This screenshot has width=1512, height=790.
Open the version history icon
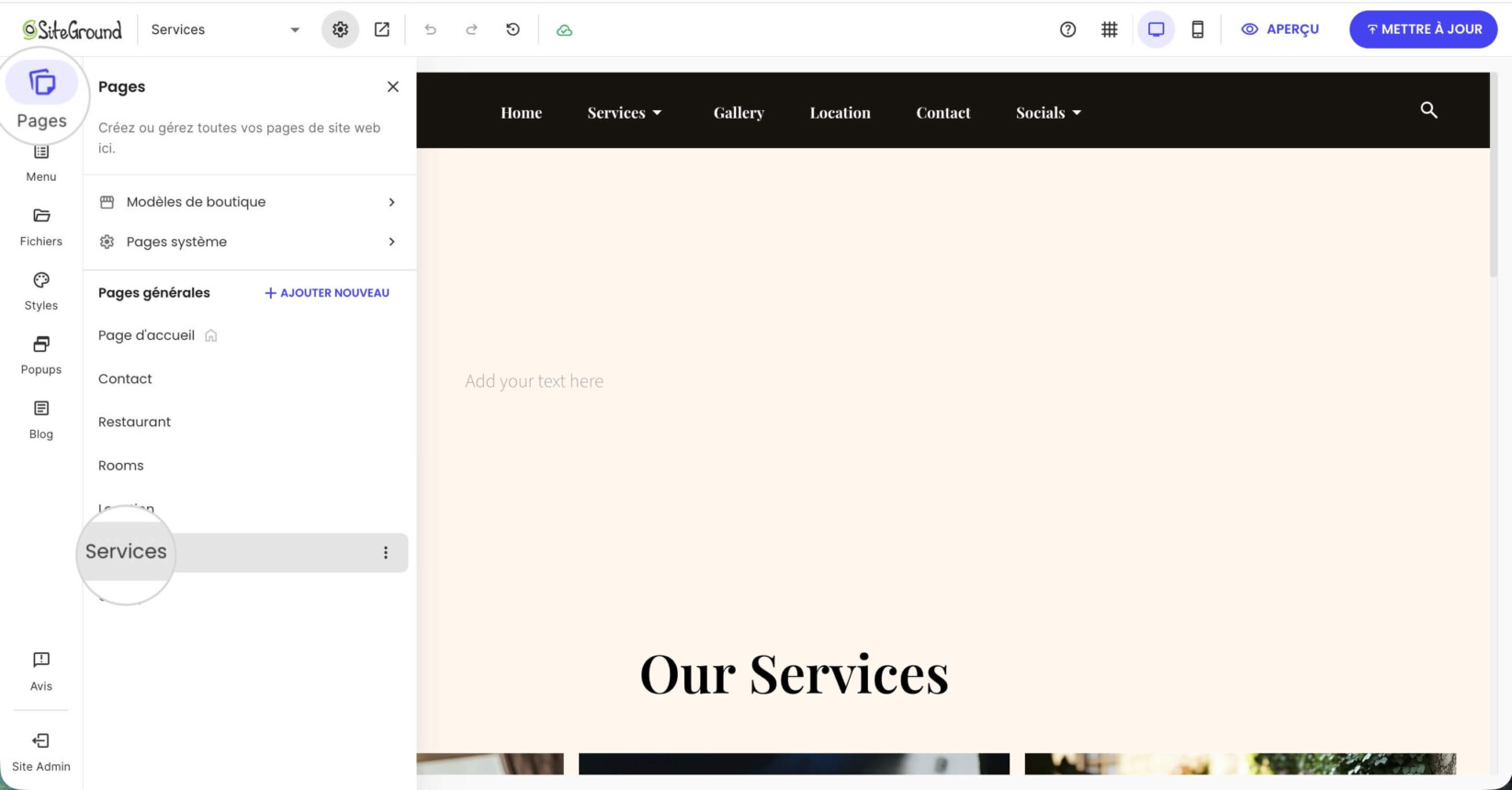pyautogui.click(x=513, y=29)
